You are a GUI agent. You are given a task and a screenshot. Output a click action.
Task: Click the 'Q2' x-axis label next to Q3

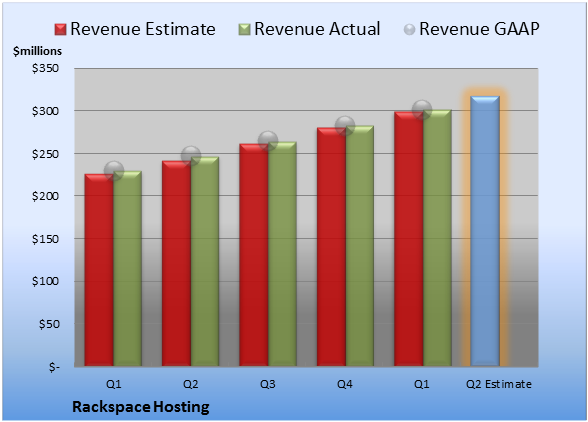point(190,384)
